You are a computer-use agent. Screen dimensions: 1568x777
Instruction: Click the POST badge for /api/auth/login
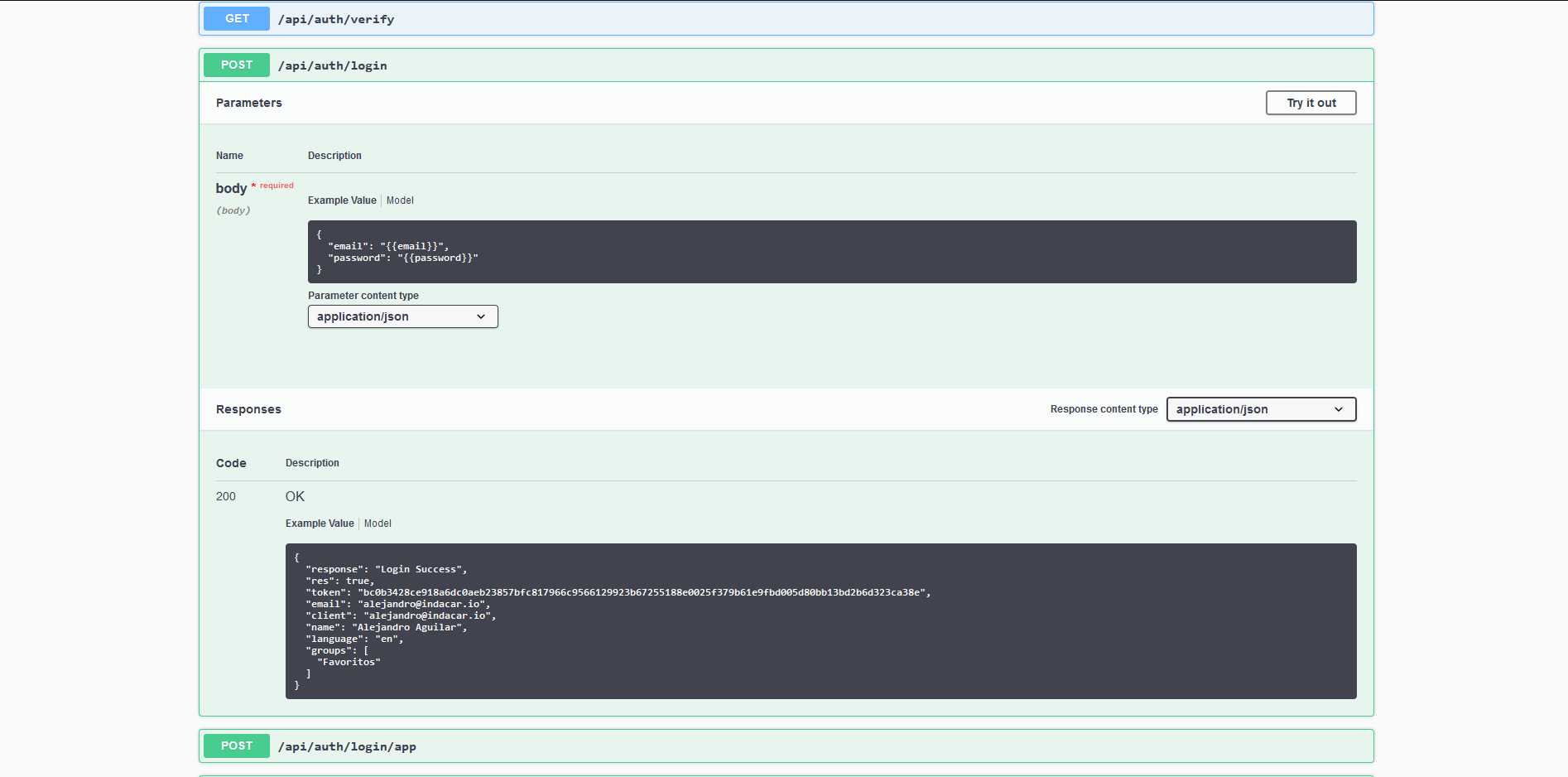point(237,65)
